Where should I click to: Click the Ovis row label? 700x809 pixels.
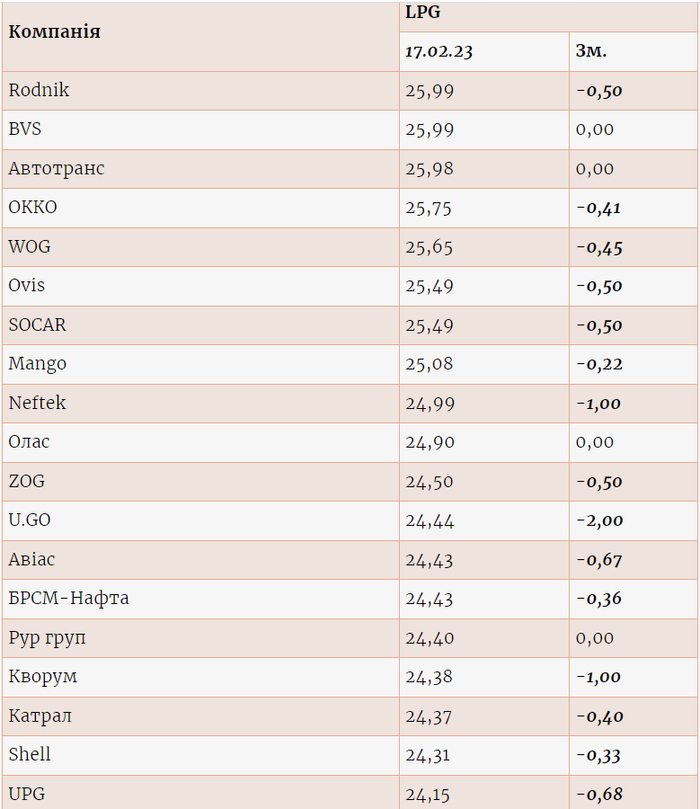[x=27, y=286]
